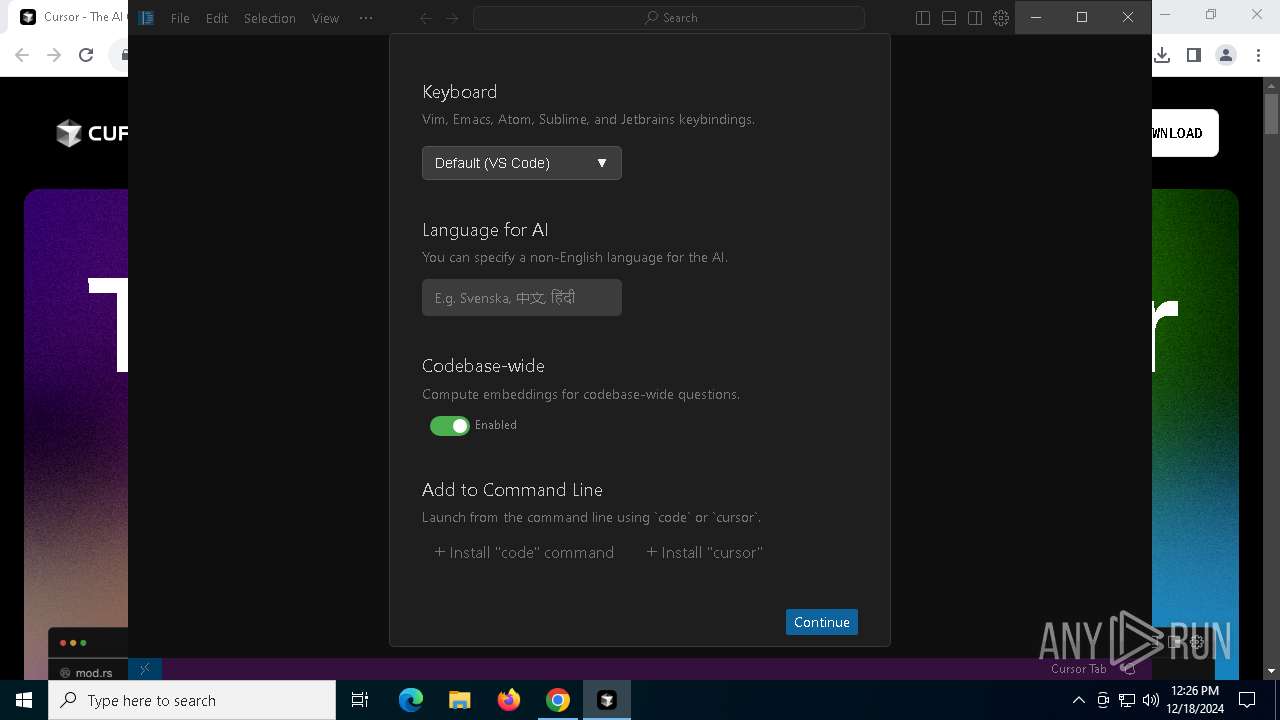Reload the Chrome page
This screenshot has width=1280, height=720.
click(86, 56)
